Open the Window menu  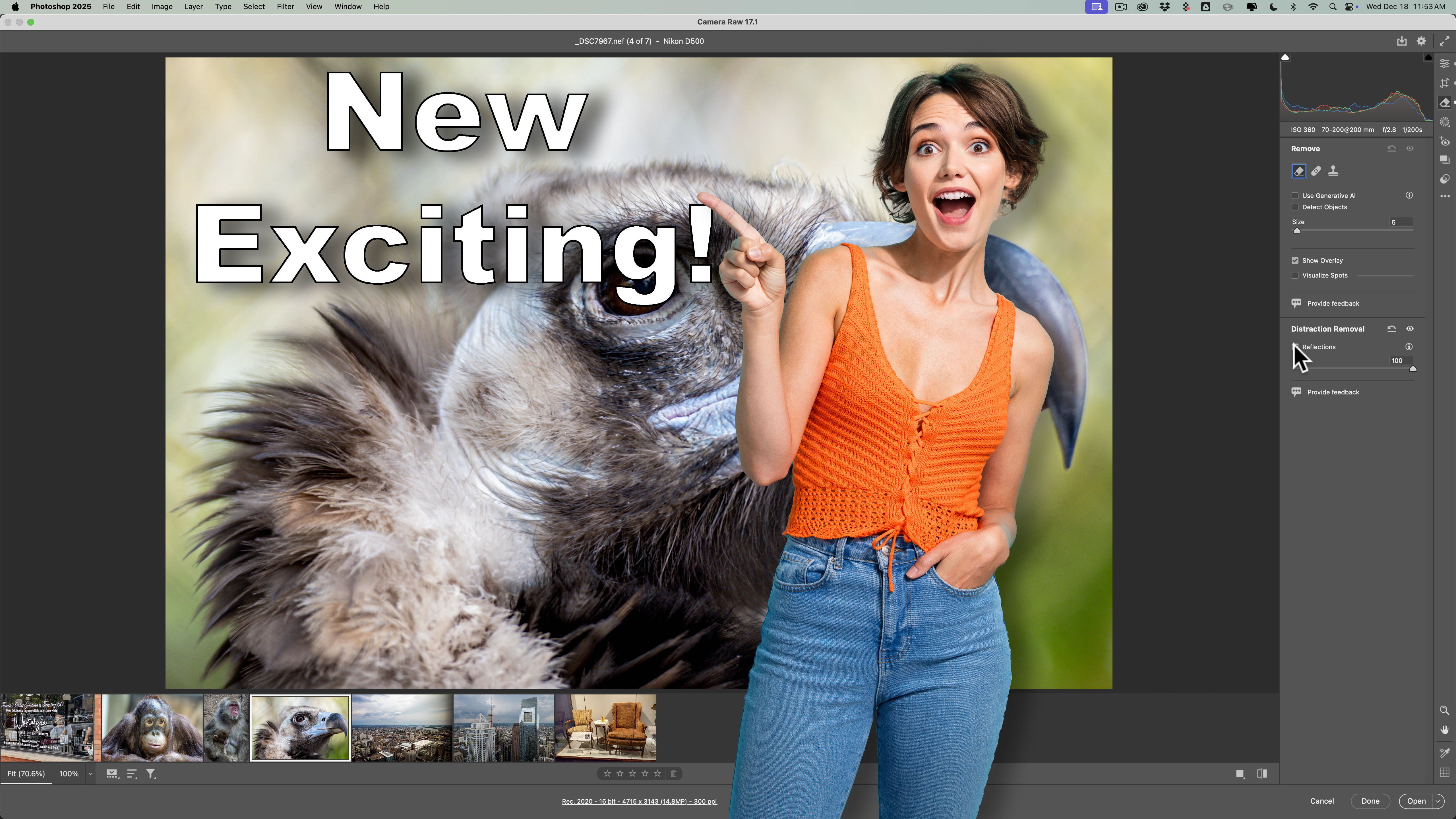click(348, 6)
